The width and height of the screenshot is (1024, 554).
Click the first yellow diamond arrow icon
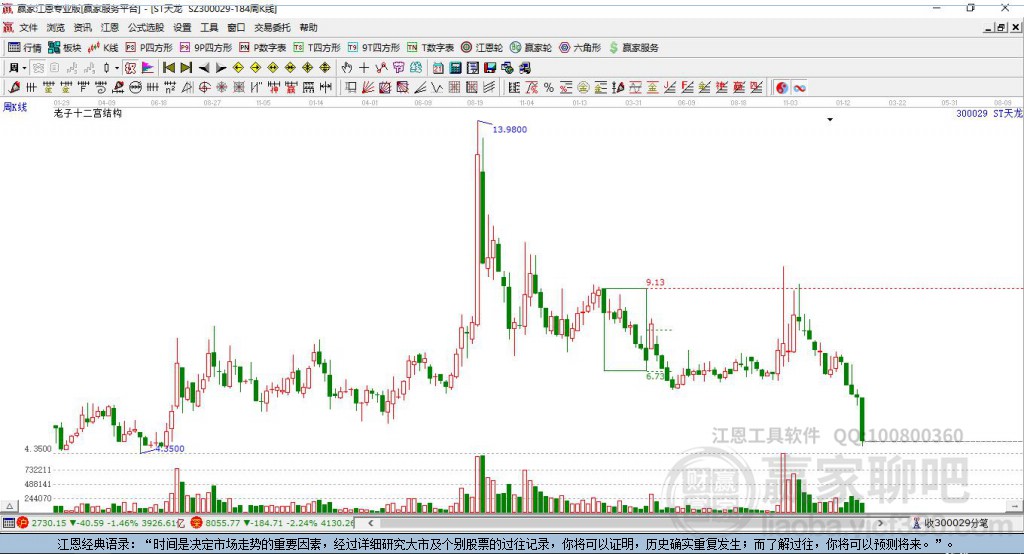point(238,68)
